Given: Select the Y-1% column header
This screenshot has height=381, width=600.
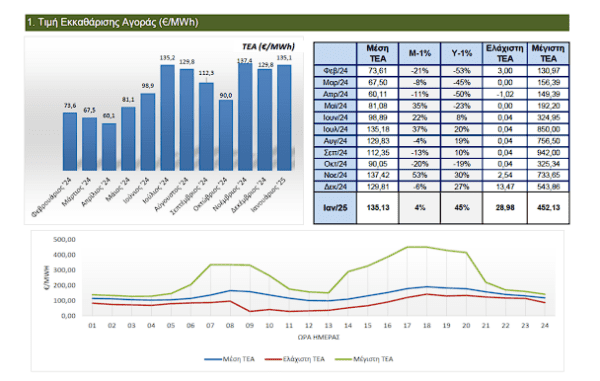Looking at the screenshot, I should coord(461,53).
